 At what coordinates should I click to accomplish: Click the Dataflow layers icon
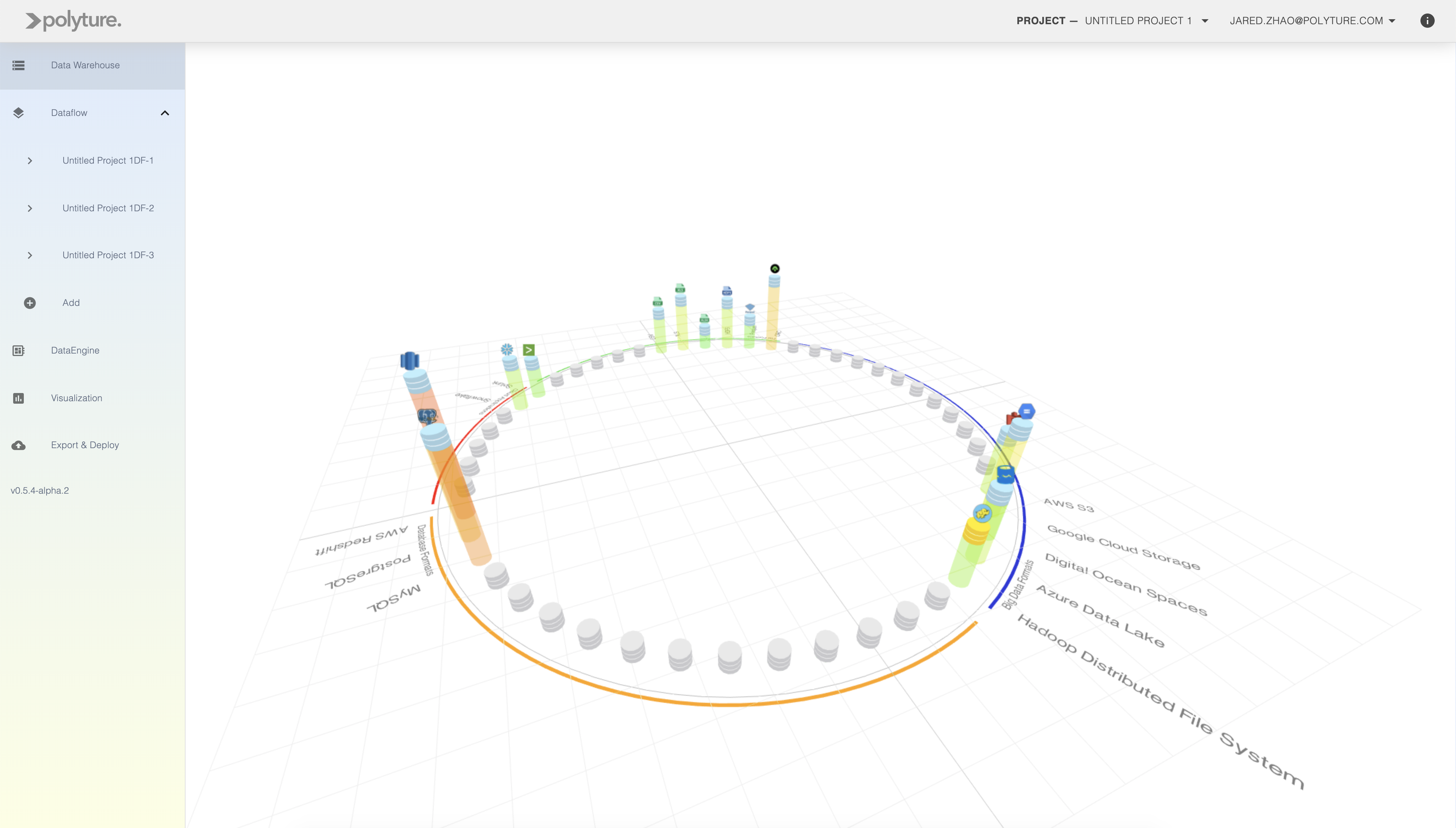18,113
